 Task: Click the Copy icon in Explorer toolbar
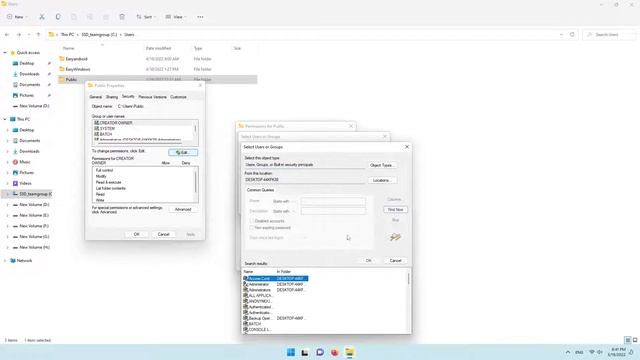pyautogui.click(x=58, y=17)
